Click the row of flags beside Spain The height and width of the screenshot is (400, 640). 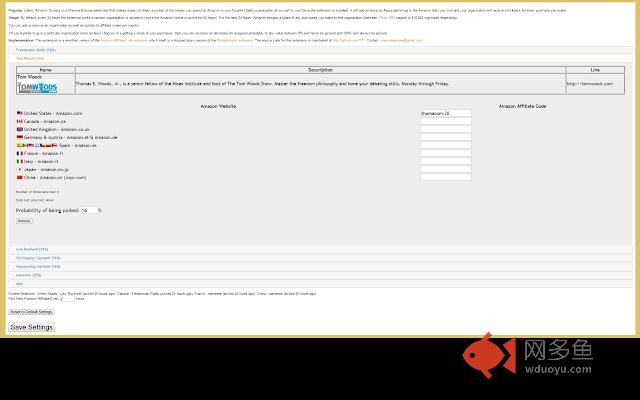tap(37, 145)
